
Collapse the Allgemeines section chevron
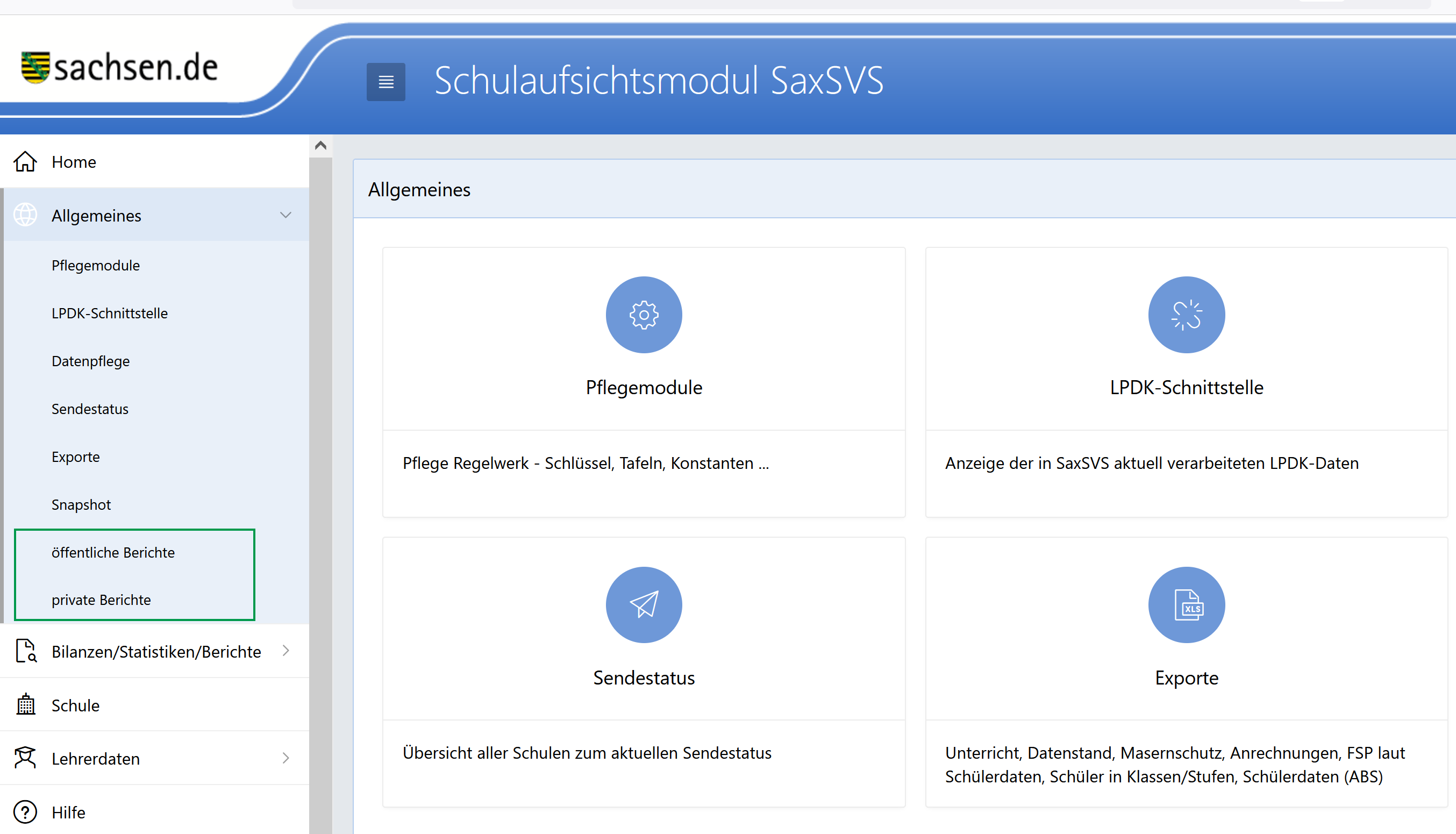tap(285, 215)
